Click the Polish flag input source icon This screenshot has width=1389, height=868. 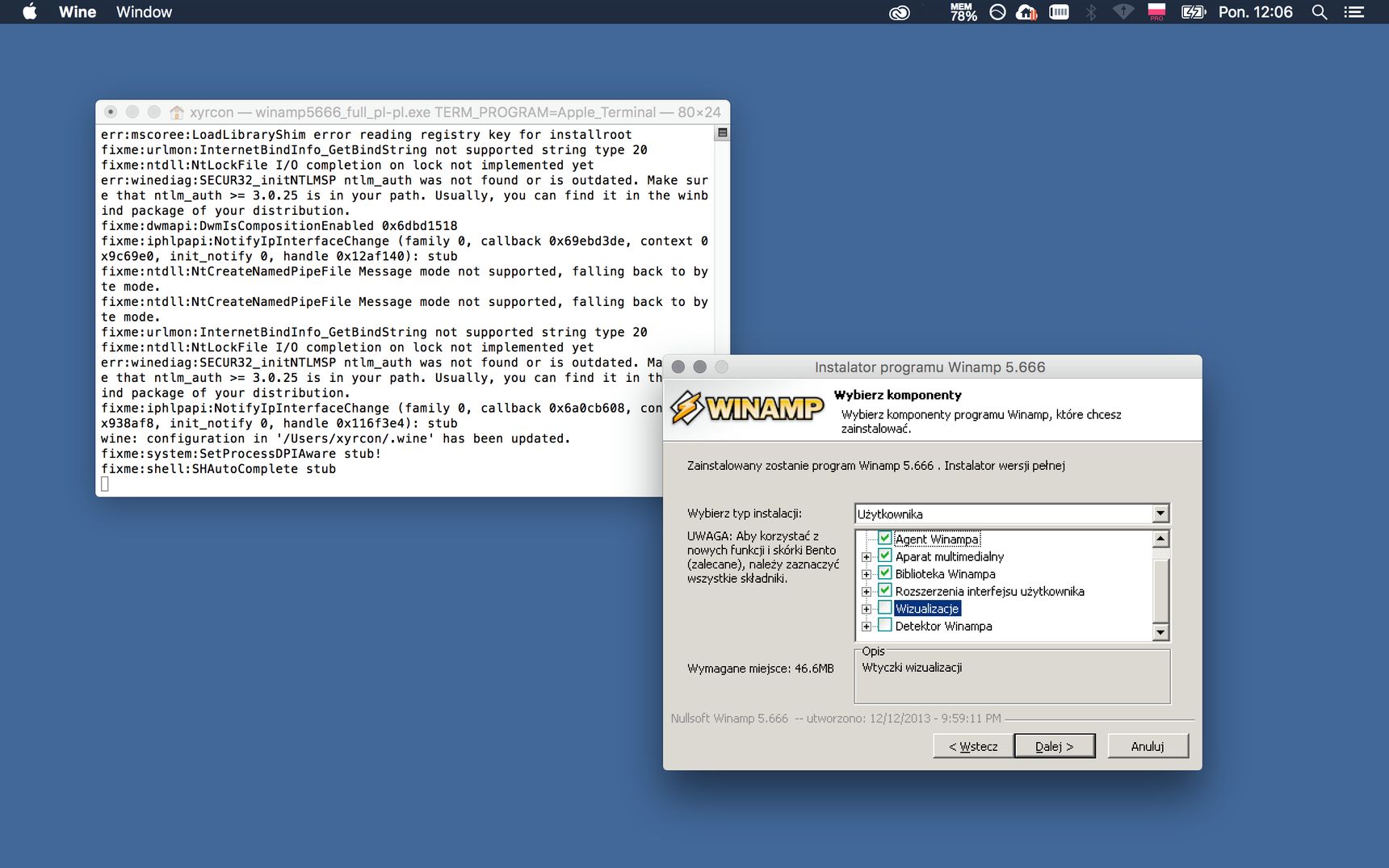[1156, 12]
